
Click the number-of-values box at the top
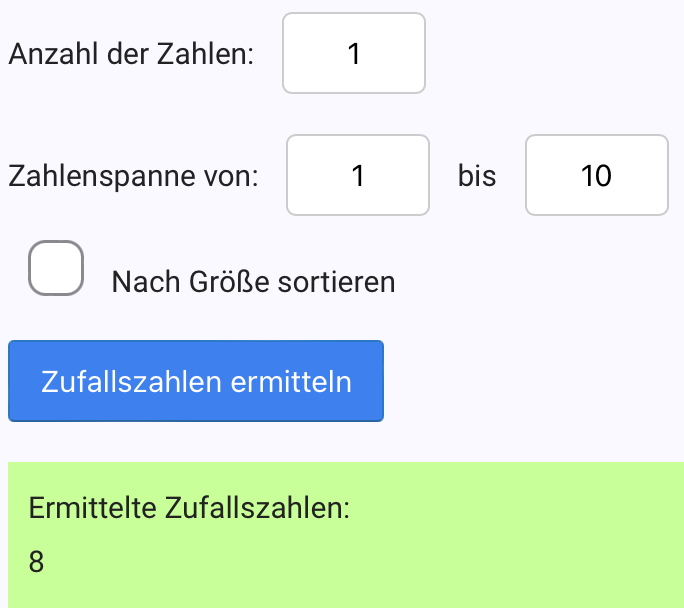pos(354,53)
